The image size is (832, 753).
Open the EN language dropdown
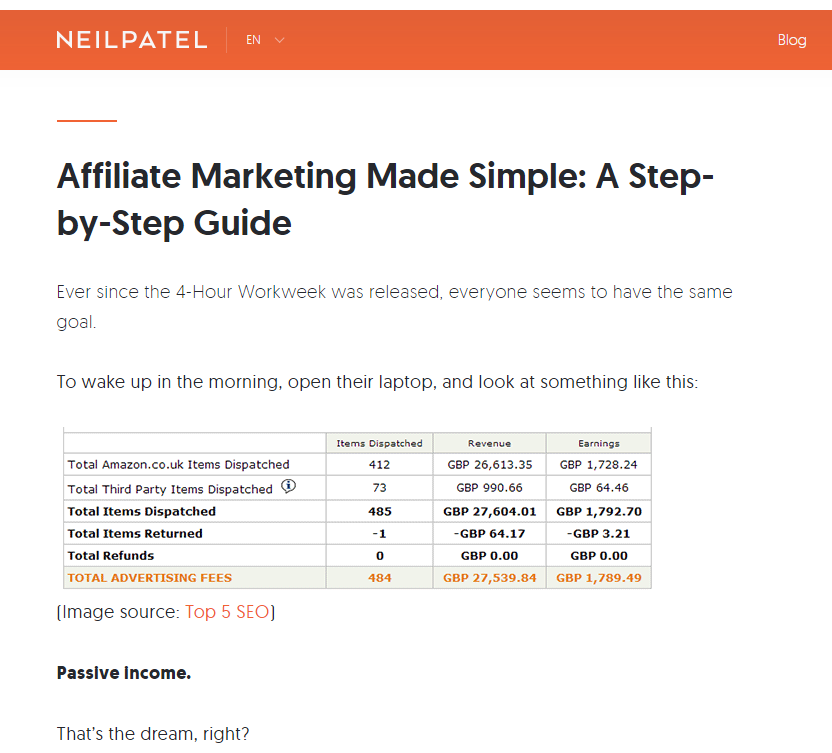coord(254,40)
